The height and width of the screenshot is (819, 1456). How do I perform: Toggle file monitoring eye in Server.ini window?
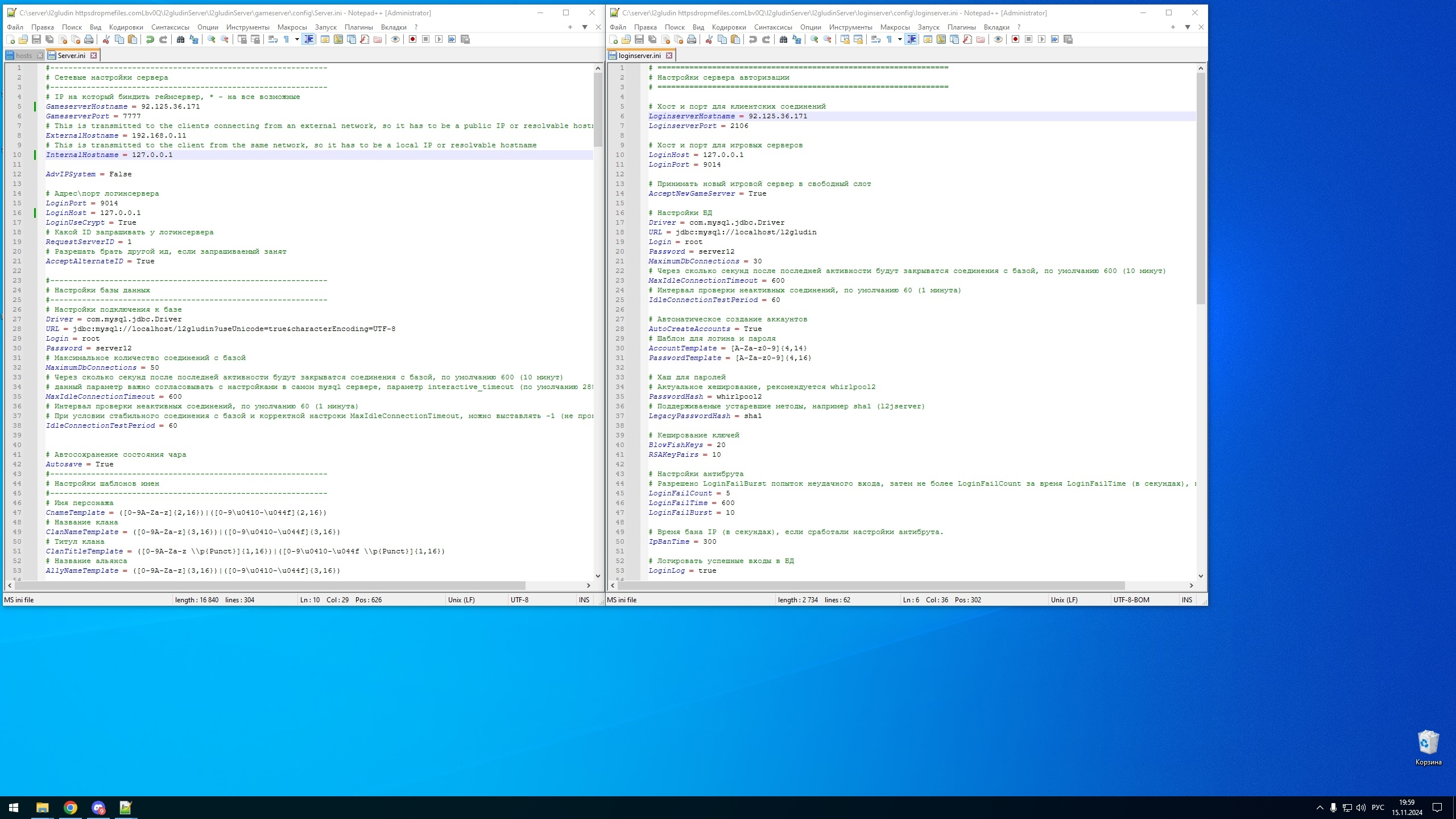coord(395,39)
